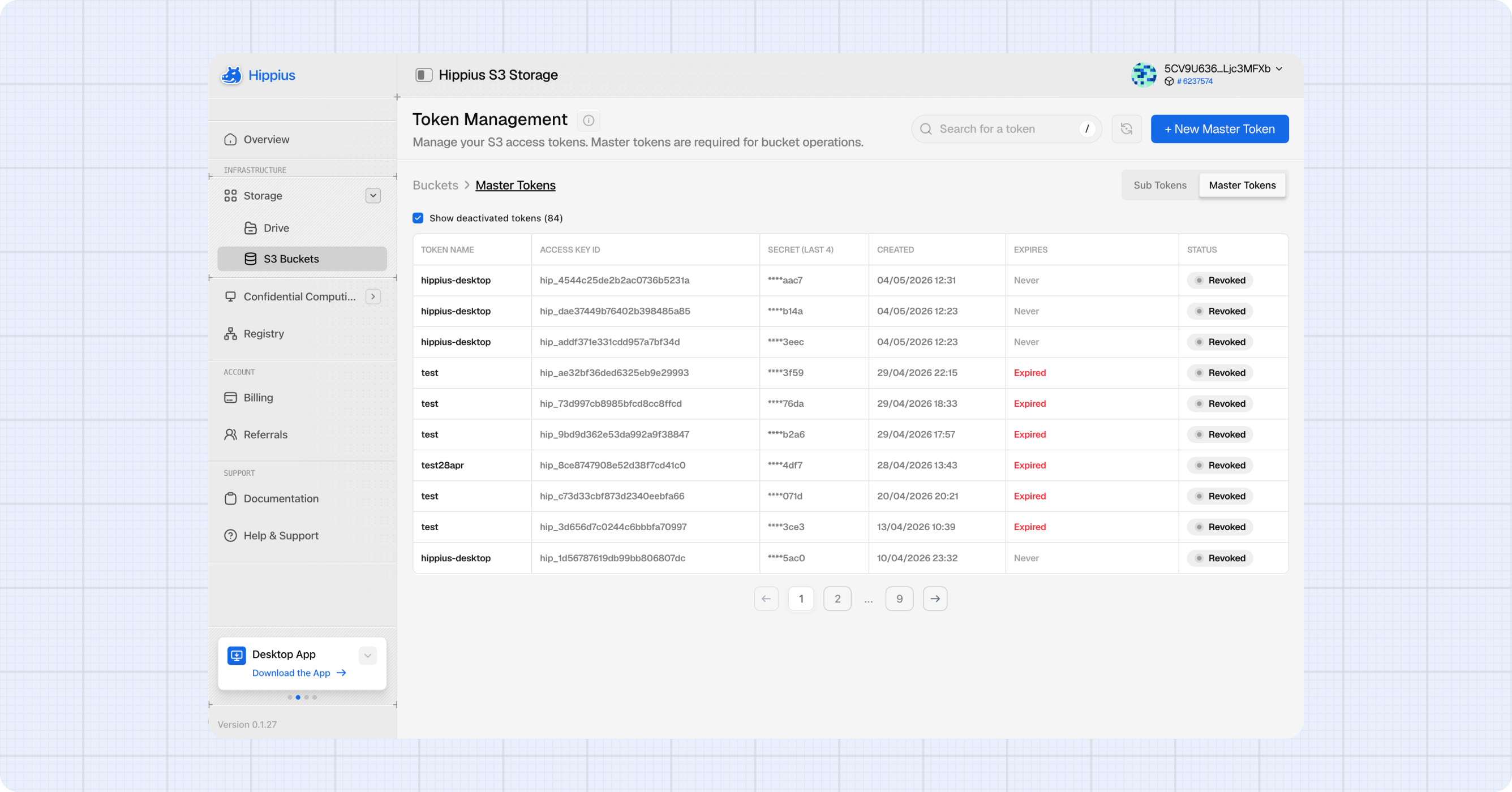Click the second carousel dot under Desktop App

click(x=298, y=698)
